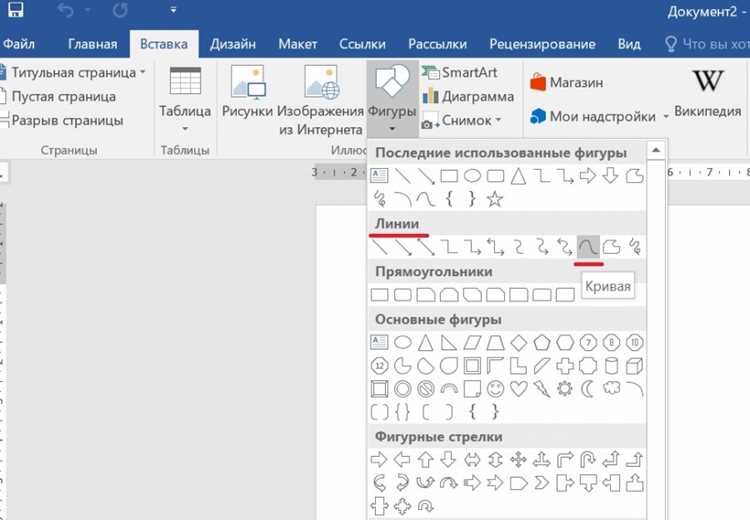The width and height of the screenshot is (750, 520).
Task: Switch to the Вид tab
Action: pos(629,44)
